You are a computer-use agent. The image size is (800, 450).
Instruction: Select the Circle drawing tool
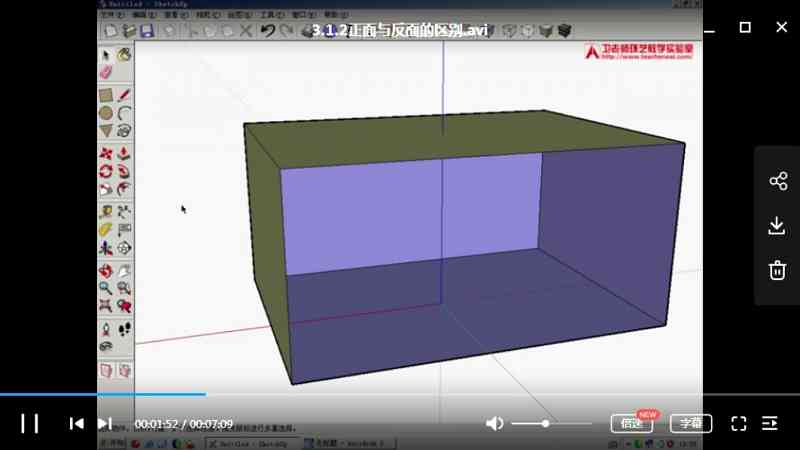(106, 113)
